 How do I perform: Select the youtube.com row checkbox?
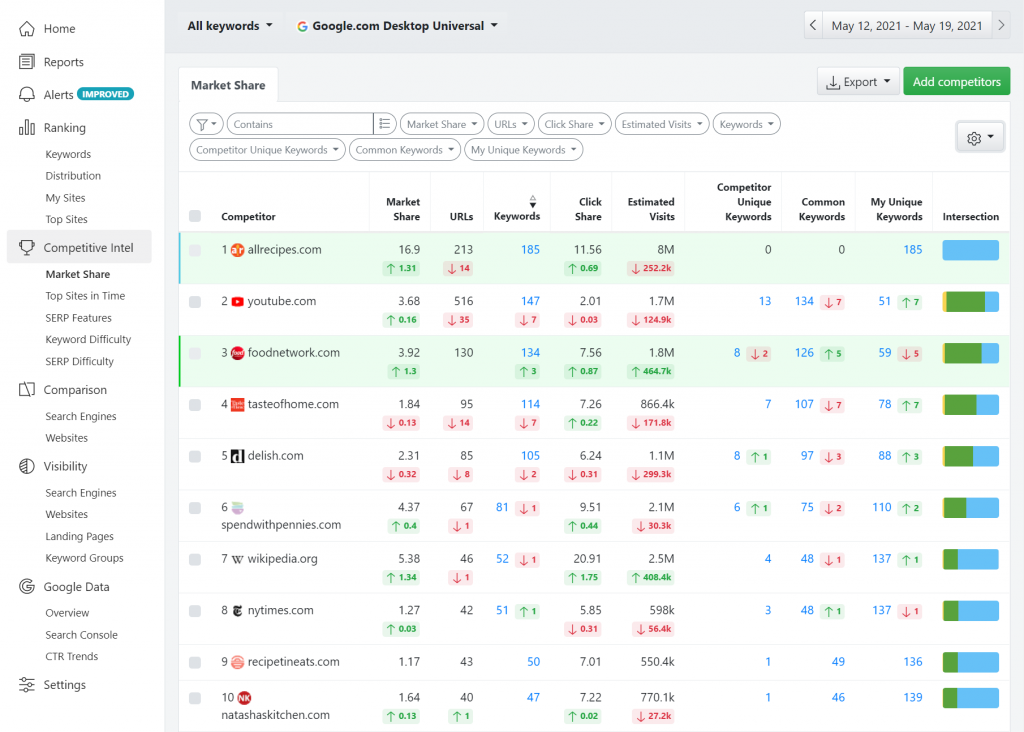point(195,302)
